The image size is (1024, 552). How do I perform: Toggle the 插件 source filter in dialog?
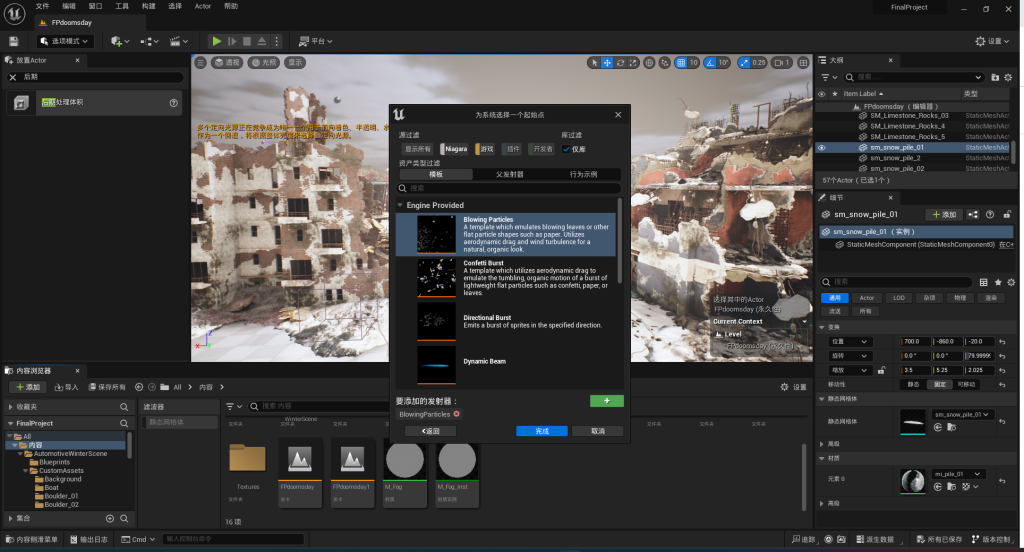513,149
